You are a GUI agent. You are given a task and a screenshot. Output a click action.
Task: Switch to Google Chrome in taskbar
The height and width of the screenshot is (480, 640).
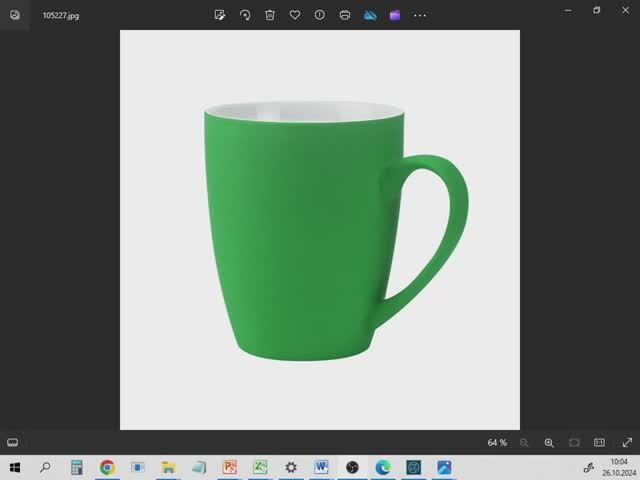pos(107,467)
